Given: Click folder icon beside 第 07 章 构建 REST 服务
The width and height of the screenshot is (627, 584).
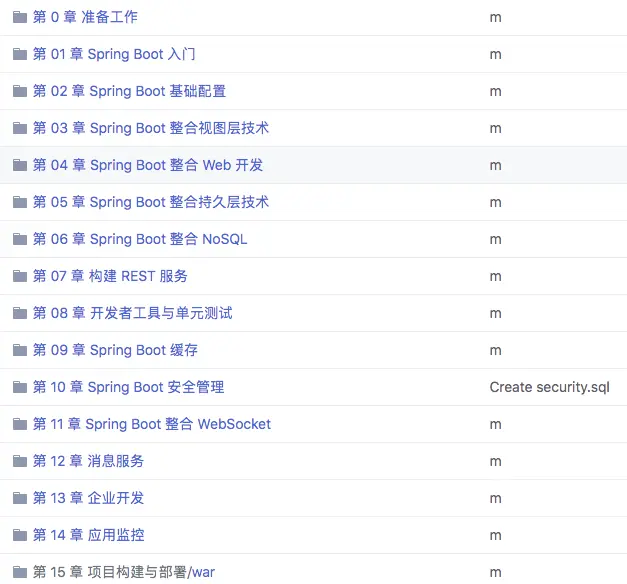Looking at the screenshot, I should coord(20,276).
